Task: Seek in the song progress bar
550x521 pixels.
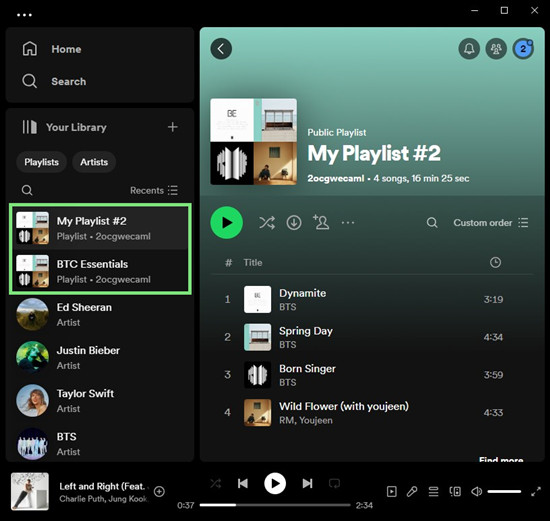Action: tap(275, 505)
